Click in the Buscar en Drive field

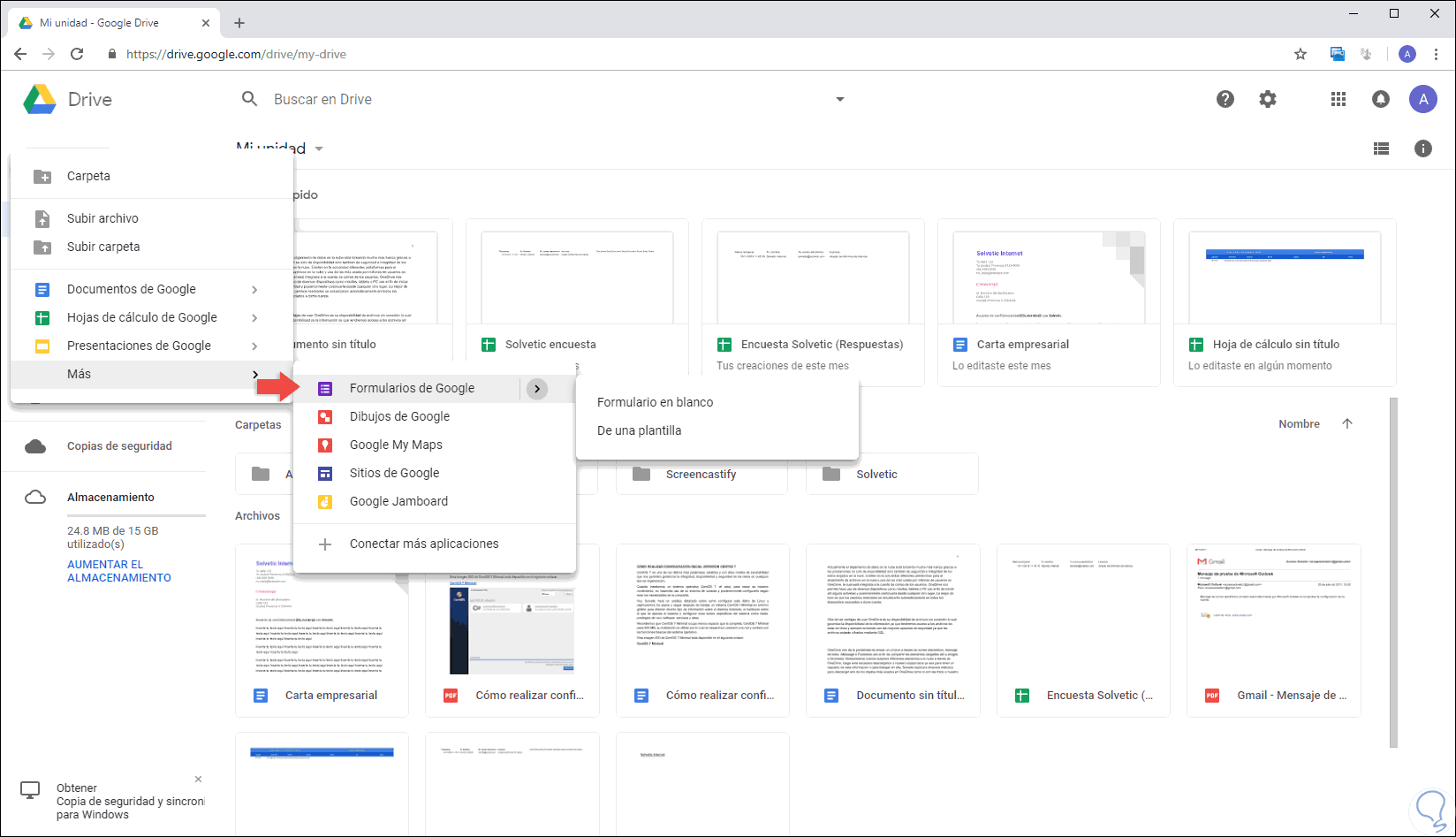pyautogui.click(x=548, y=99)
